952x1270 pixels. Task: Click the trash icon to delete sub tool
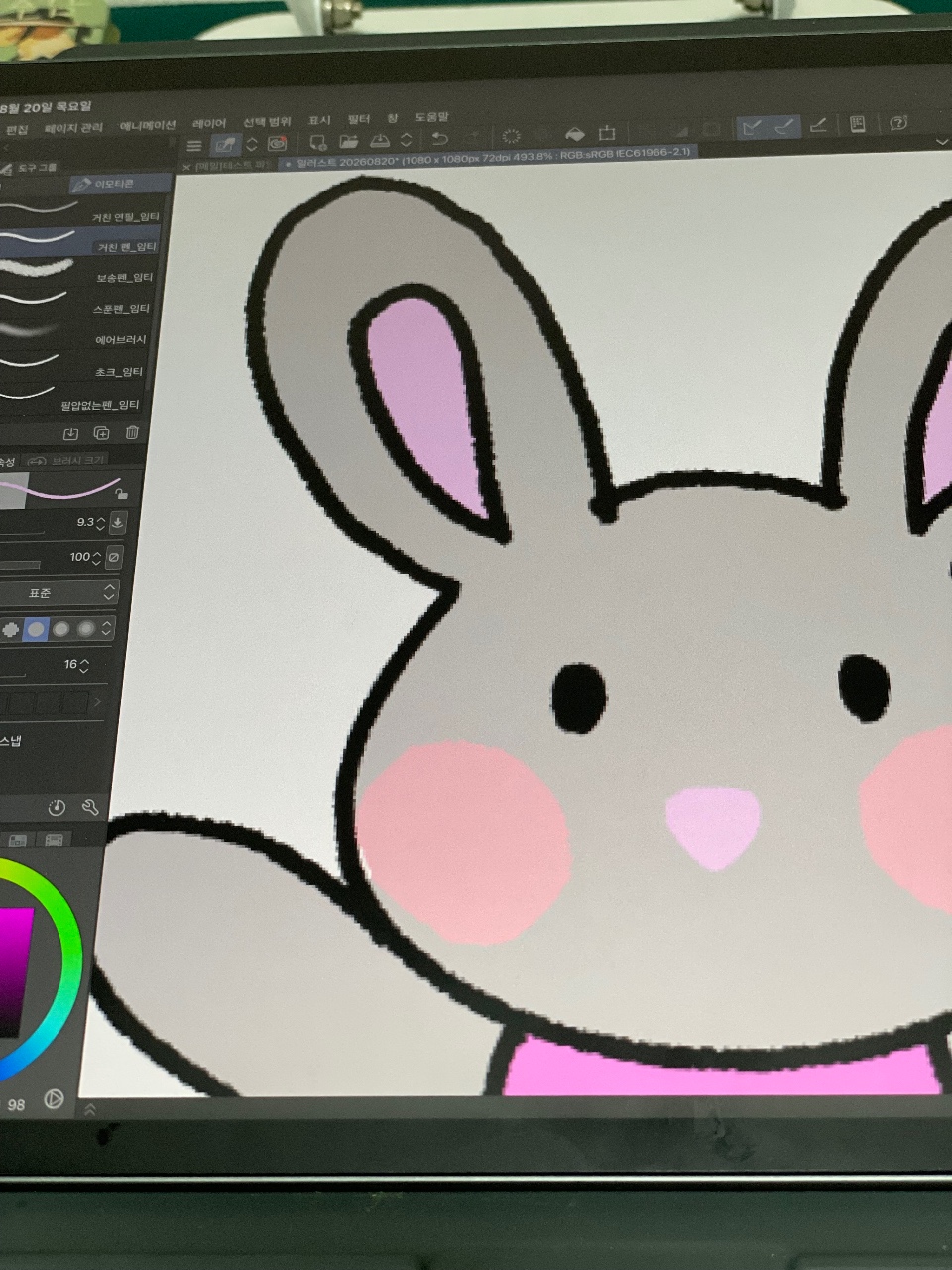pyautogui.click(x=132, y=433)
